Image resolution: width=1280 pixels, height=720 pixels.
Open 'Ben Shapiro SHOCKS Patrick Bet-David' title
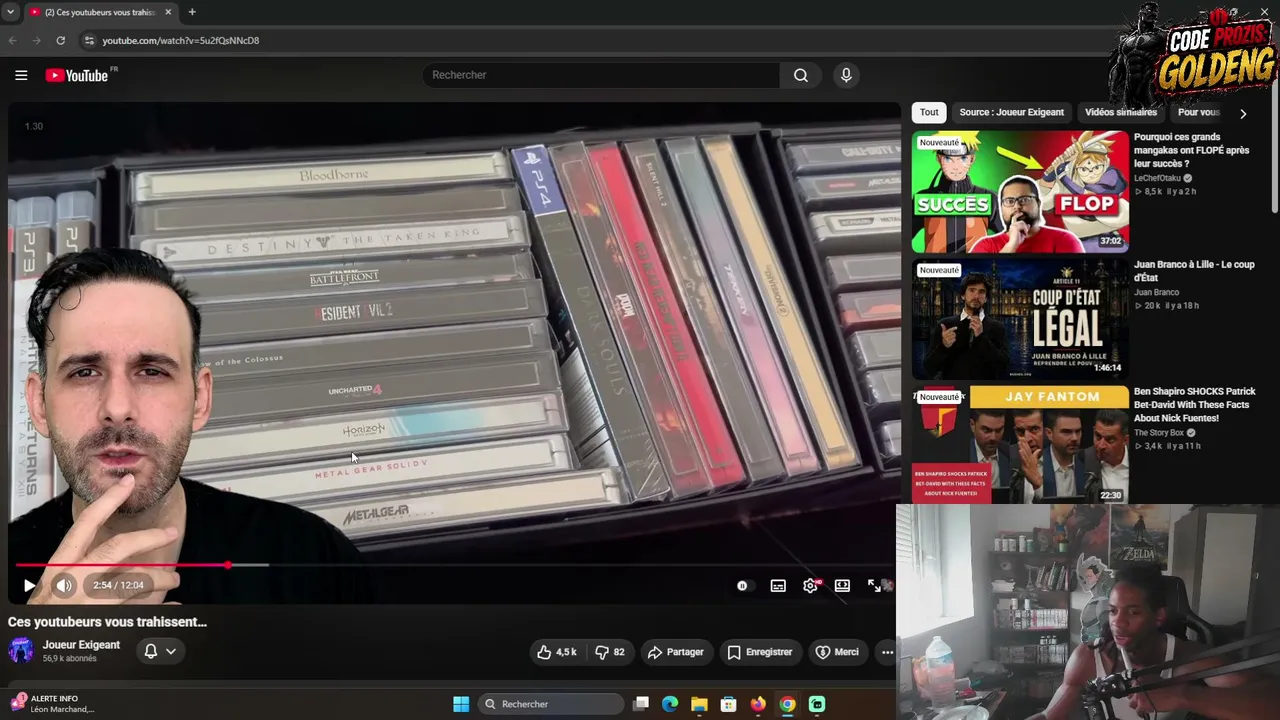[x=1194, y=404]
